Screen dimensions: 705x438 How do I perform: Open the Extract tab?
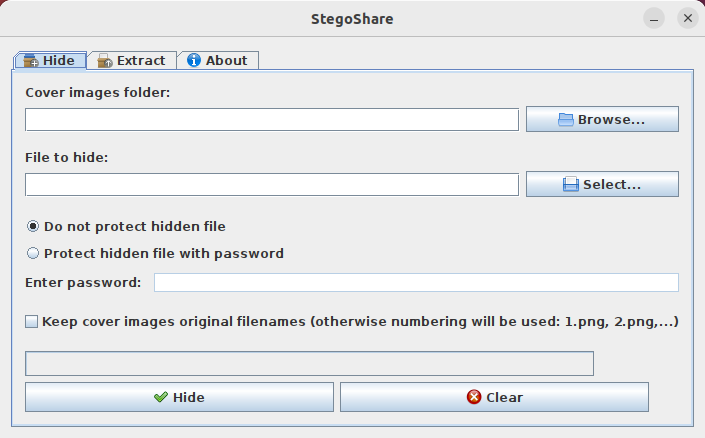point(132,60)
